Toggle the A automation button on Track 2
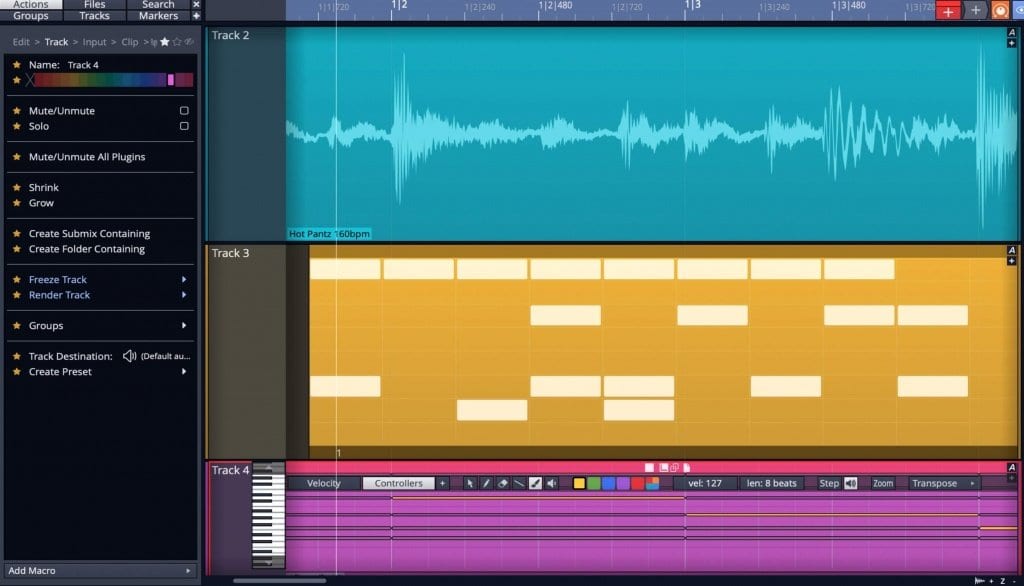The height and width of the screenshot is (586, 1024). pos(1013,33)
